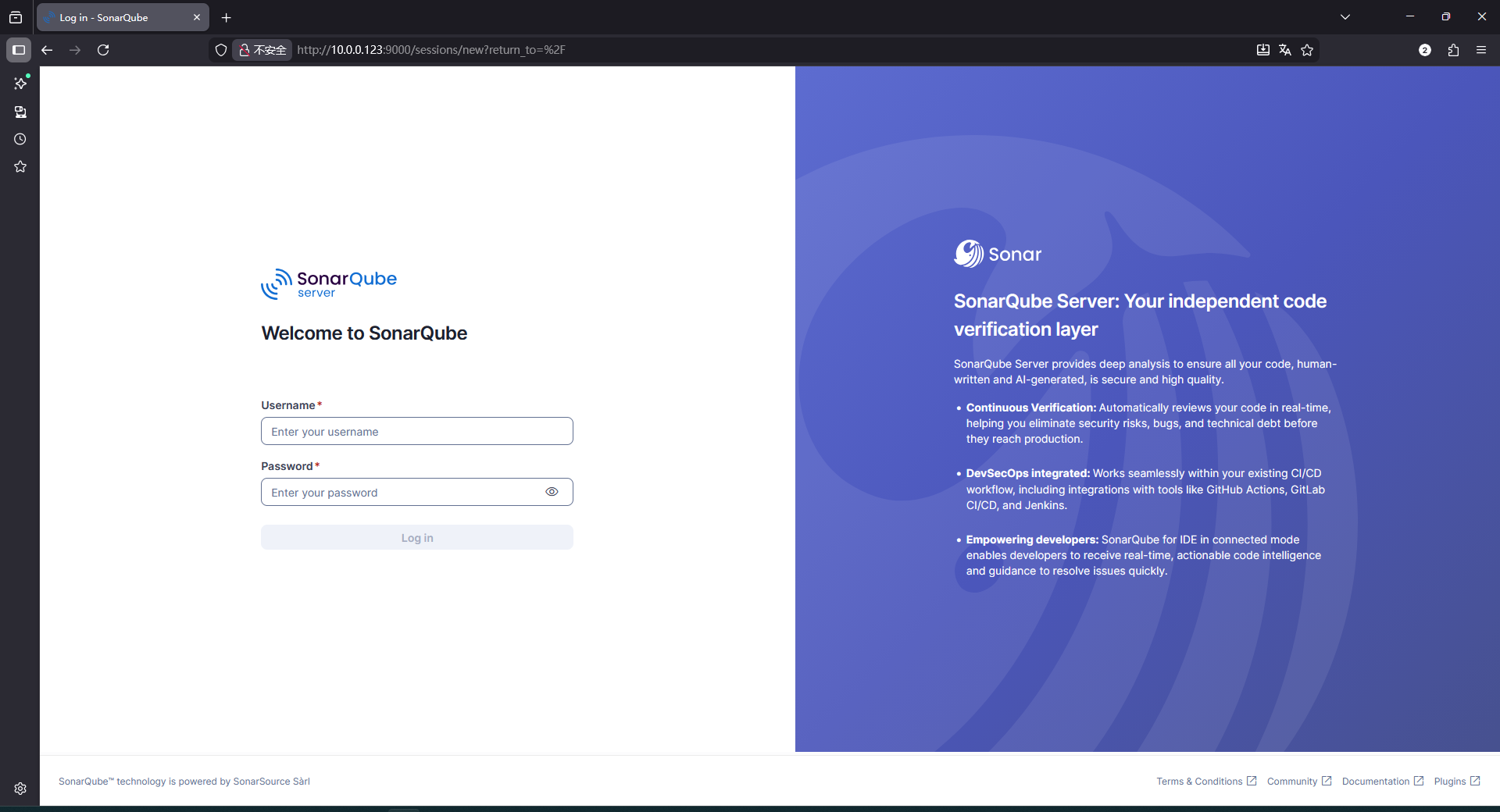Expand the list all tabs dropdown arrow

coord(1345,17)
